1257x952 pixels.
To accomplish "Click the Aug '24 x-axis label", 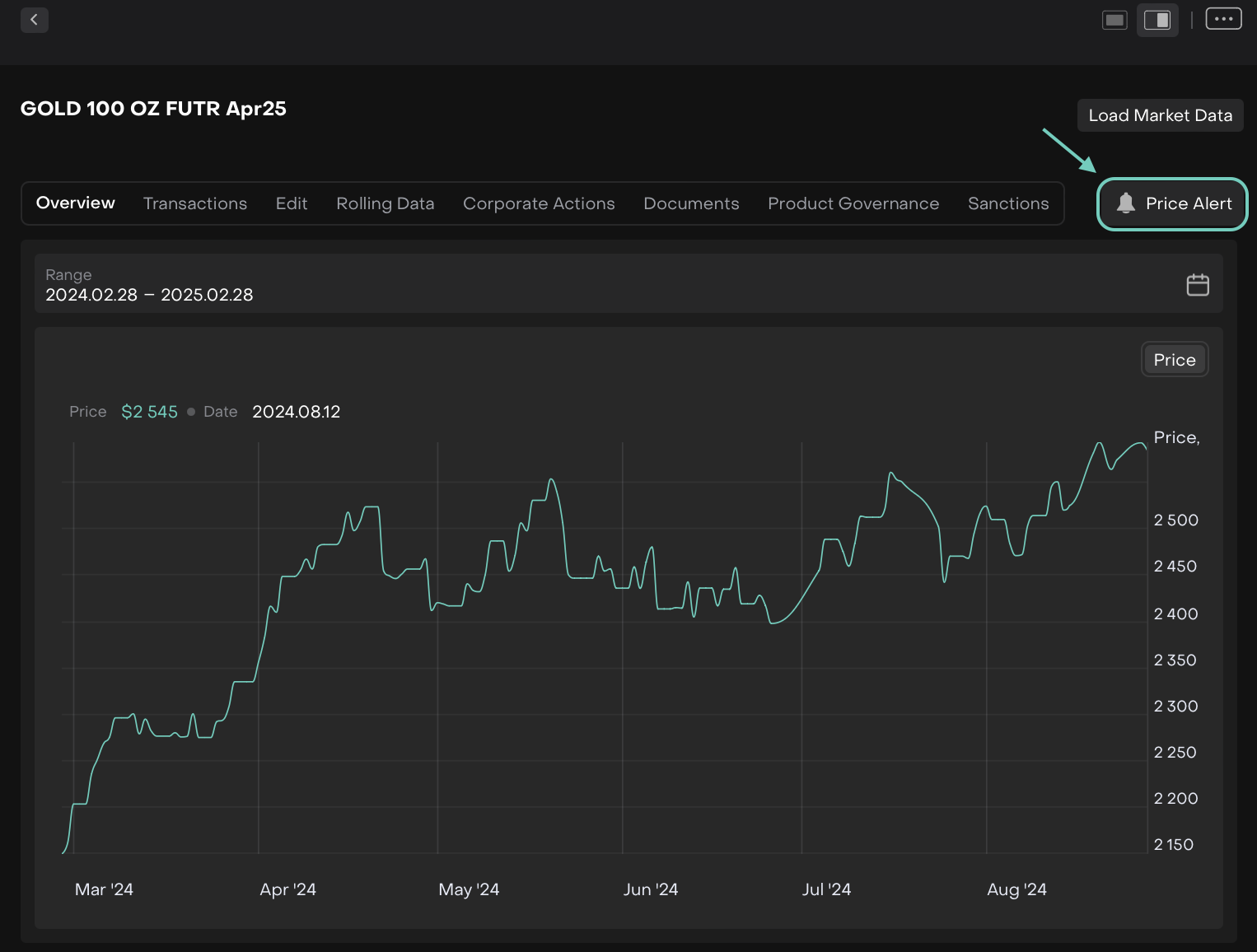I will (x=1016, y=889).
